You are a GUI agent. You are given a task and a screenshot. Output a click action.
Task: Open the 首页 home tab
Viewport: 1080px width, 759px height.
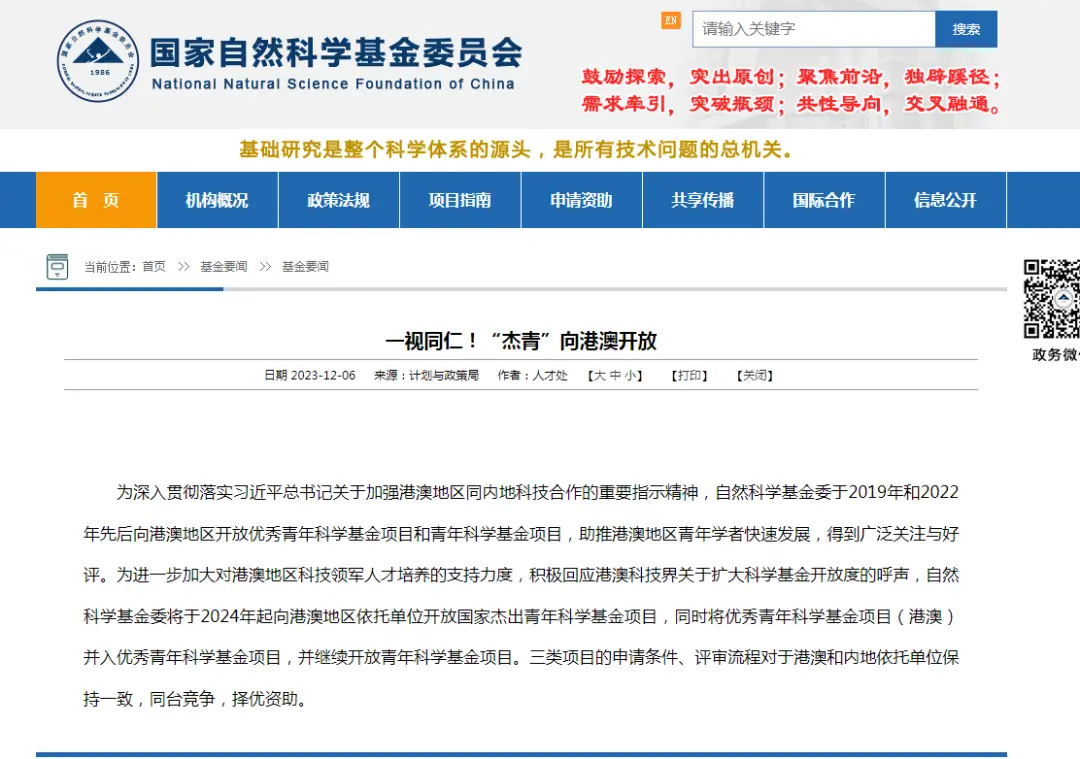click(96, 200)
